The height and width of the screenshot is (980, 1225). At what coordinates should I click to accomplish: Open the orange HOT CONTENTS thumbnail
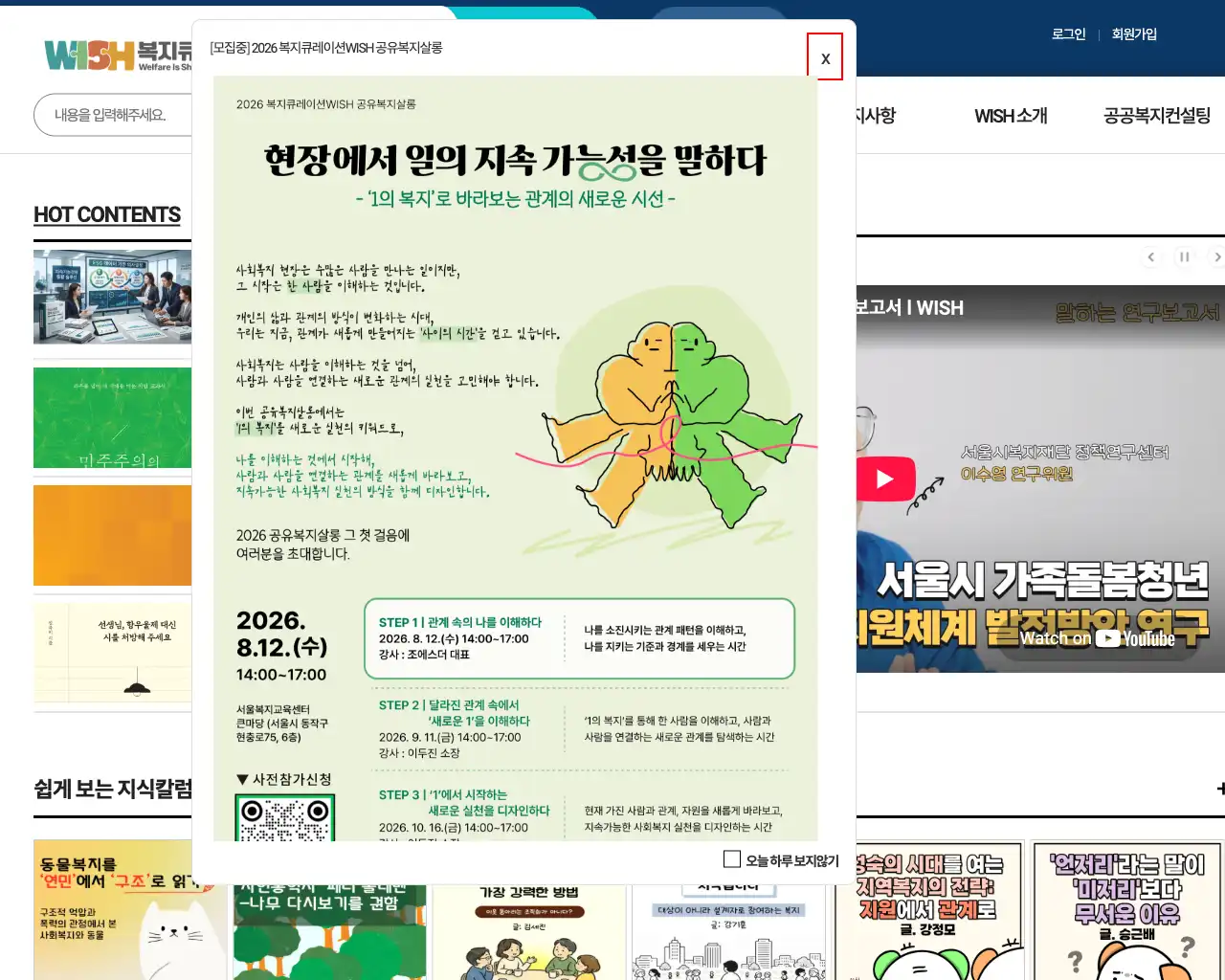(113, 535)
